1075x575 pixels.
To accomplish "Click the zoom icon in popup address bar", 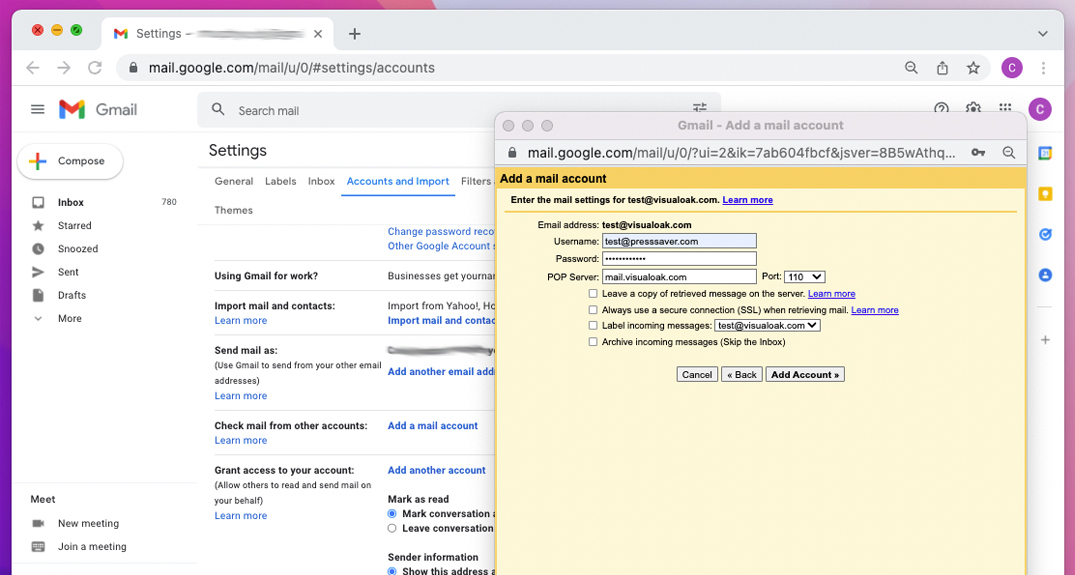I will coord(1008,153).
